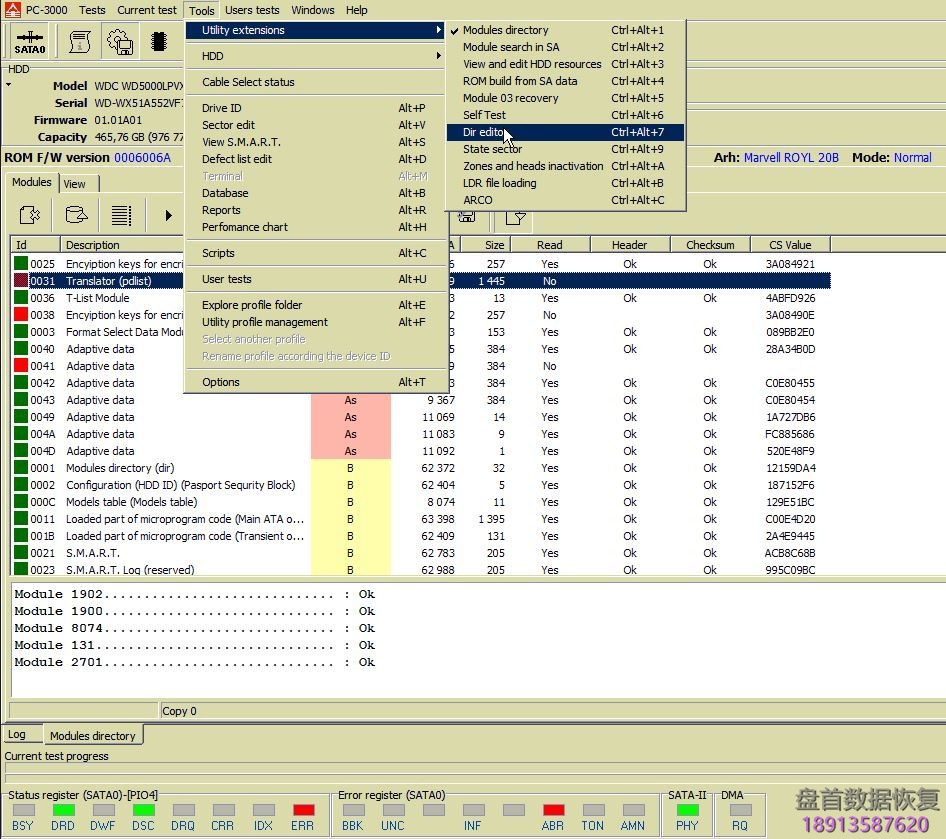Click the list icon in the Modules toolbar
This screenshot has width=946, height=839.
121,214
